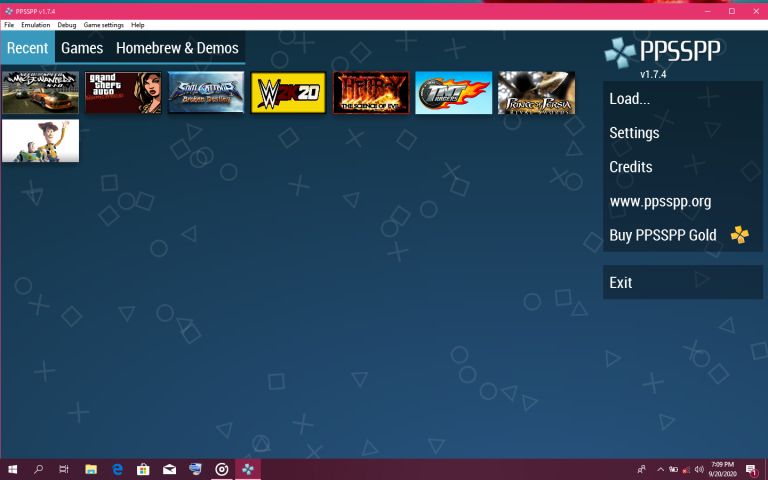
Task: Open Task View on the taskbar
Action: (64, 470)
